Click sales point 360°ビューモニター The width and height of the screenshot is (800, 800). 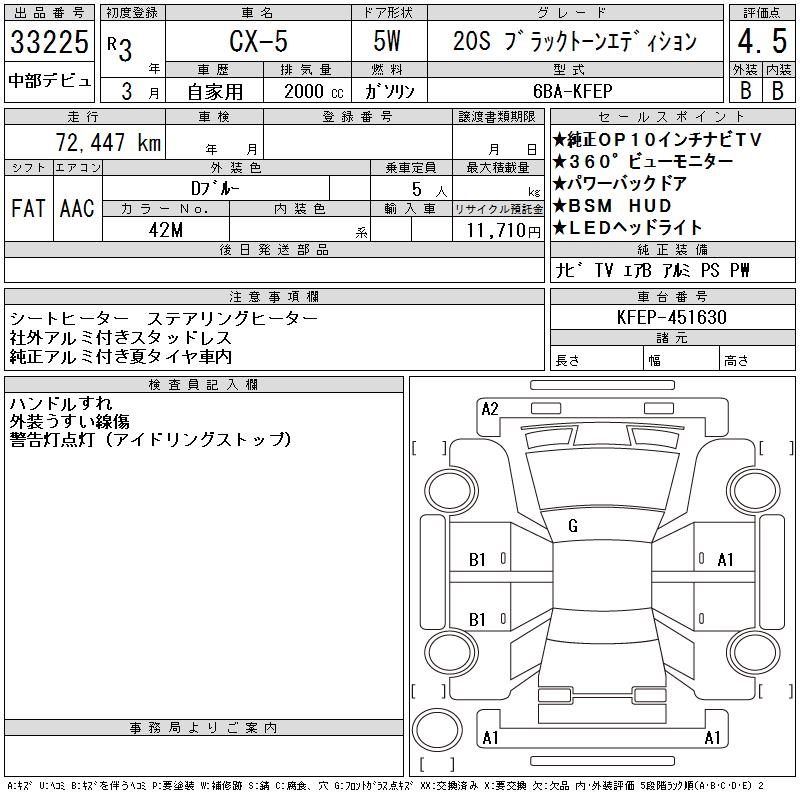(643, 161)
